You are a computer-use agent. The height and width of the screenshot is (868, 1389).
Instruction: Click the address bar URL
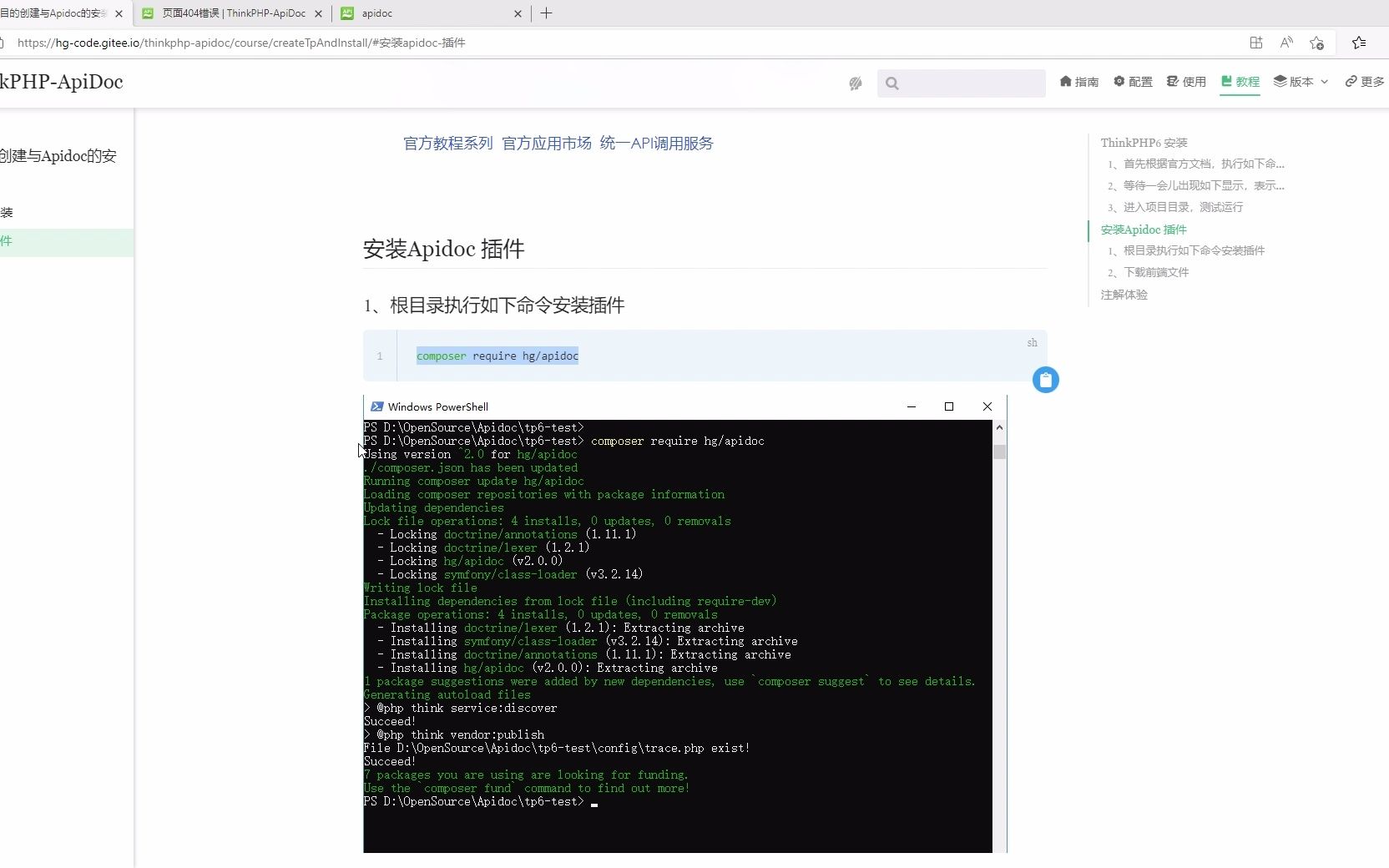(x=241, y=43)
